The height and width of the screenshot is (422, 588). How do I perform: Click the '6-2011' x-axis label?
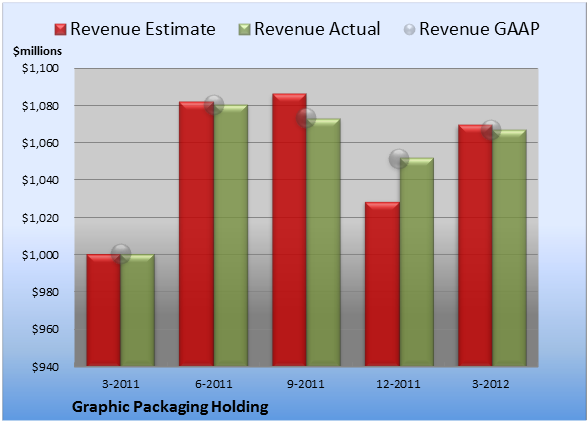tap(214, 384)
